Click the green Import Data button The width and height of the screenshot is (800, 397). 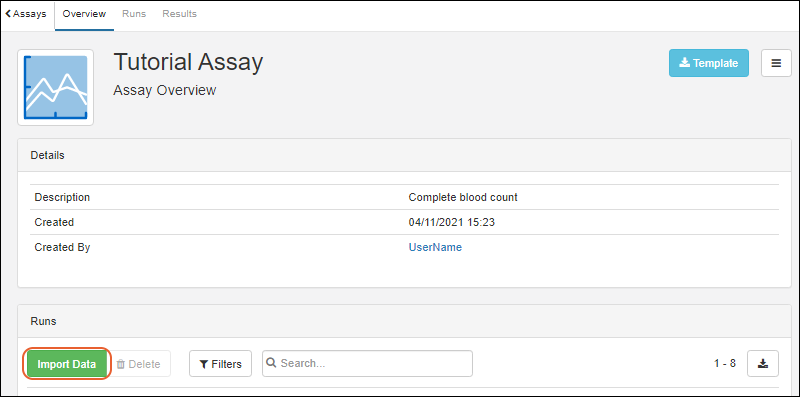click(67, 364)
